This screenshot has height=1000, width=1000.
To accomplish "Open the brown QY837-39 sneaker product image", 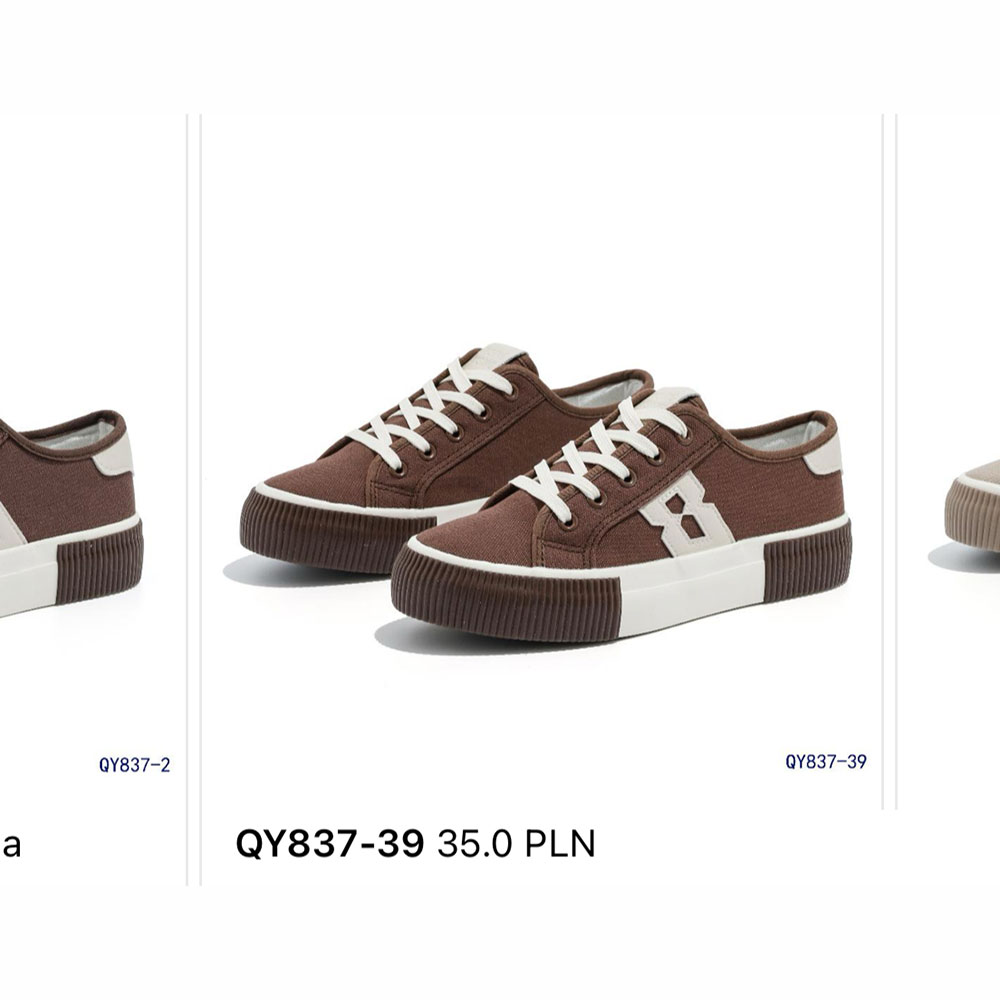I will click(542, 462).
